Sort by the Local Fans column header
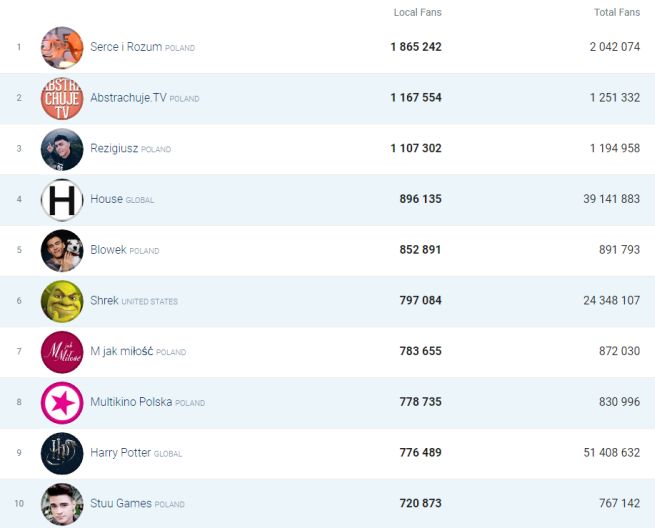Image resolution: width=655 pixels, height=528 pixels. pyautogui.click(x=417, y=13)
